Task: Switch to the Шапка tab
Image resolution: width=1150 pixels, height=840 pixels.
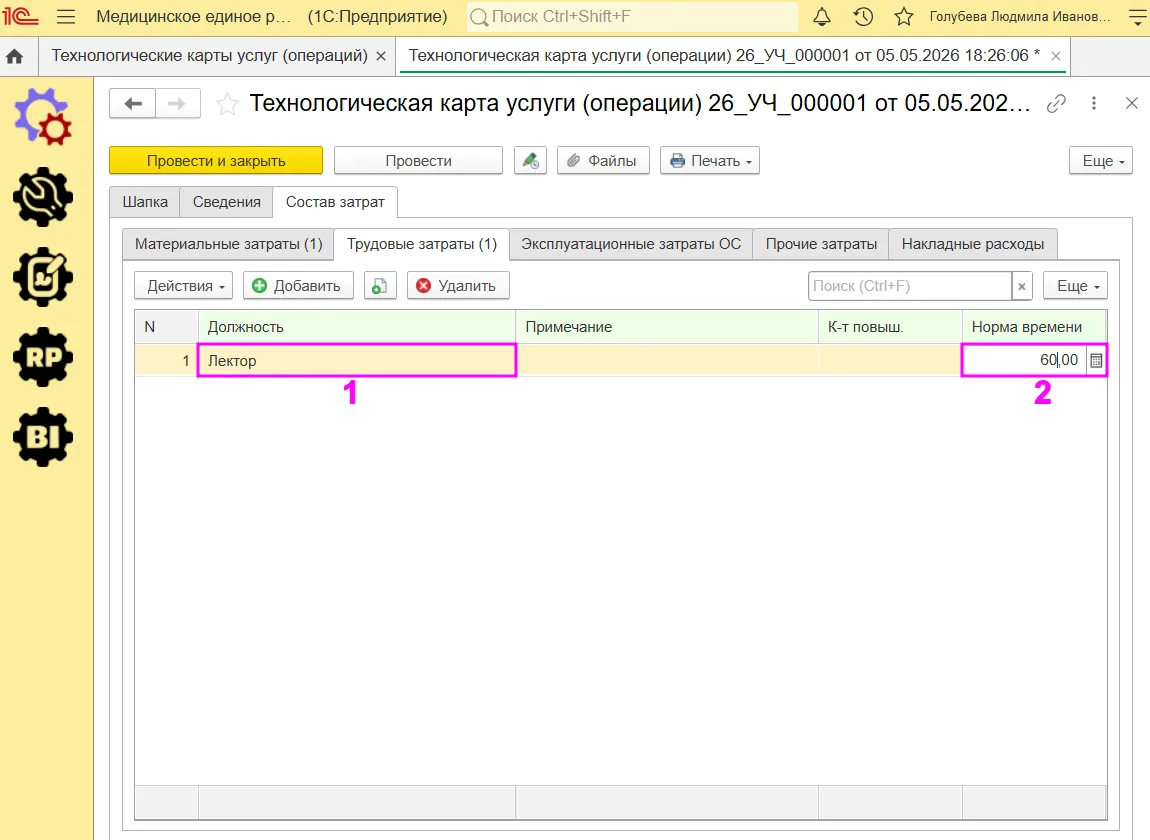Action: [145, 202]
